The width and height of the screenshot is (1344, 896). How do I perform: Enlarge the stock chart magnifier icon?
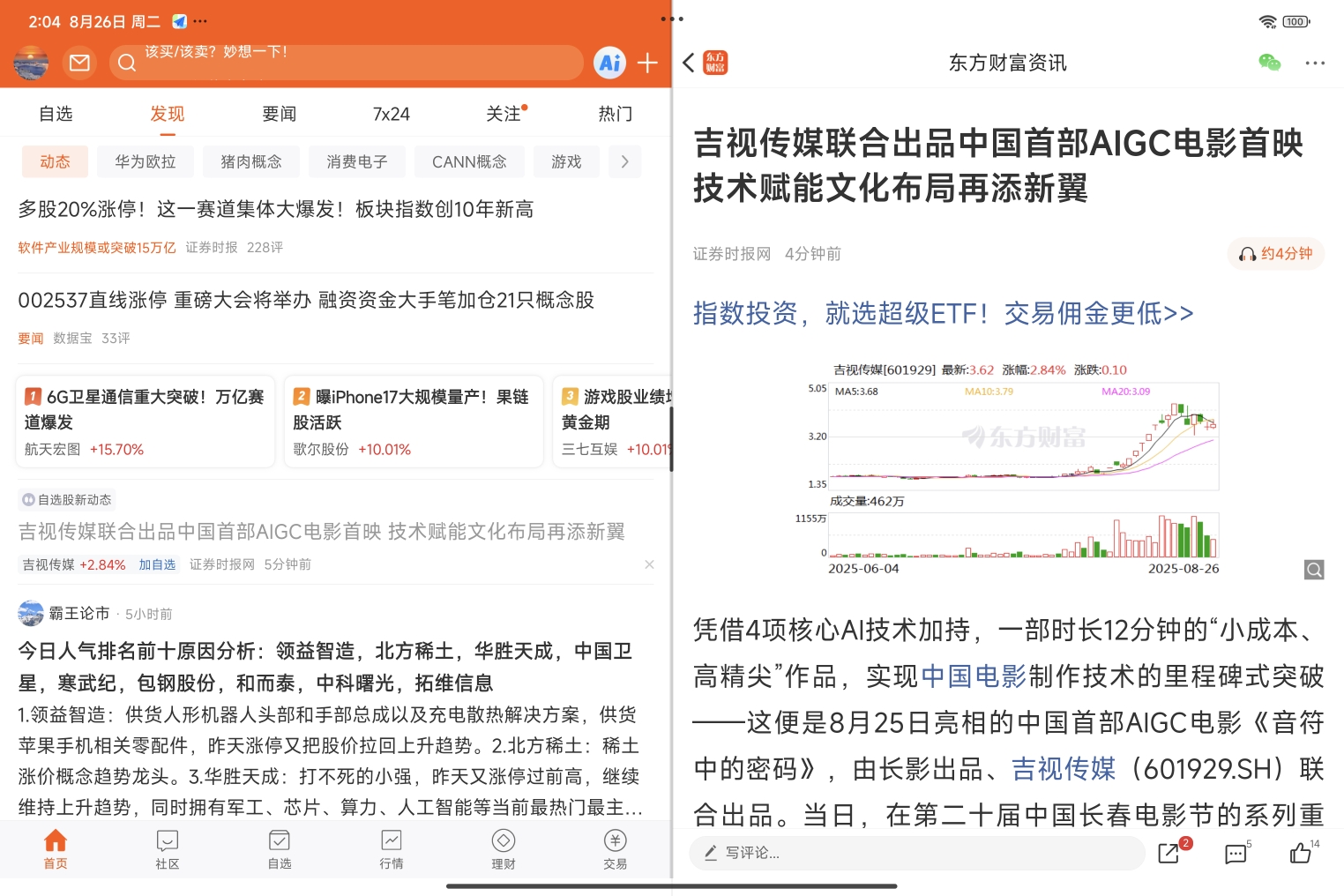click(x=1314, y=570)
